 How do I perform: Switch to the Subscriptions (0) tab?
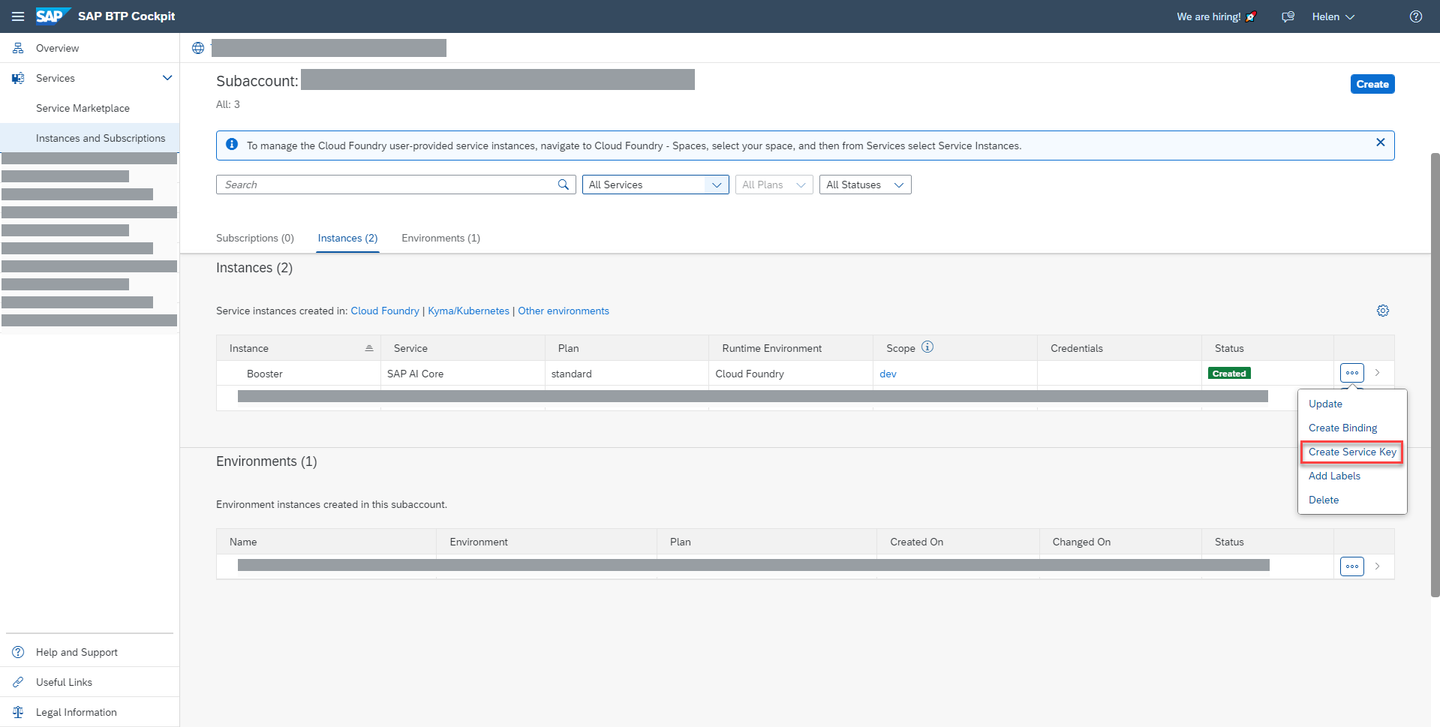click(x=255, y=238)
